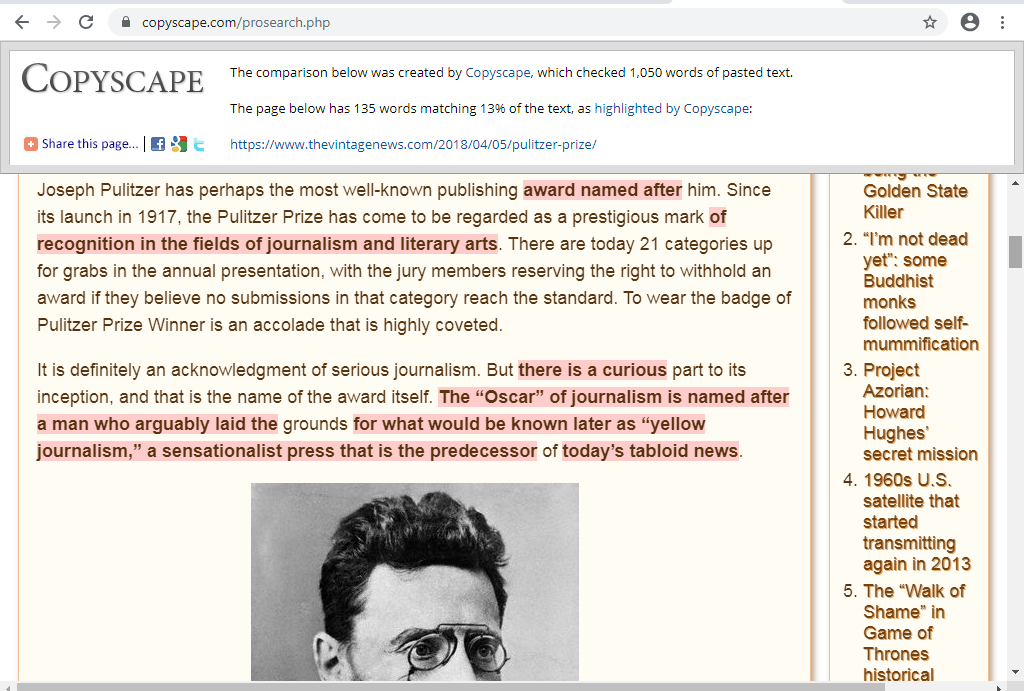
Task: Bookmark this page with star icon
Action: 930,22
